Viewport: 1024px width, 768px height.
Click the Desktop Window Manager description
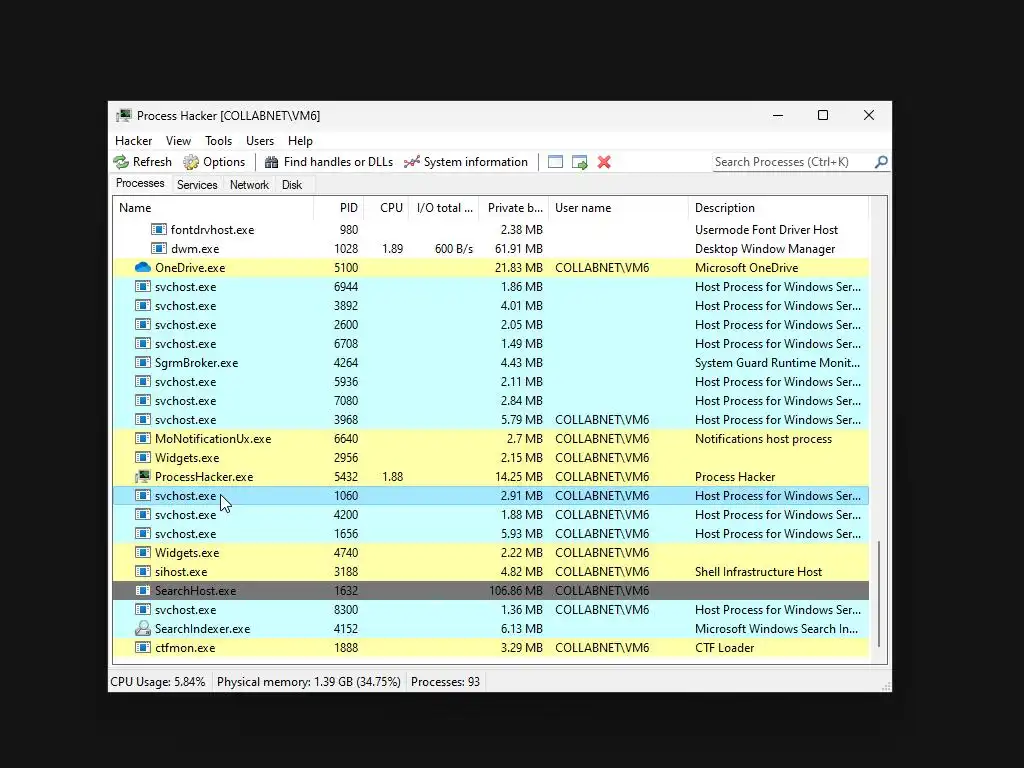(x=765, y=249)
